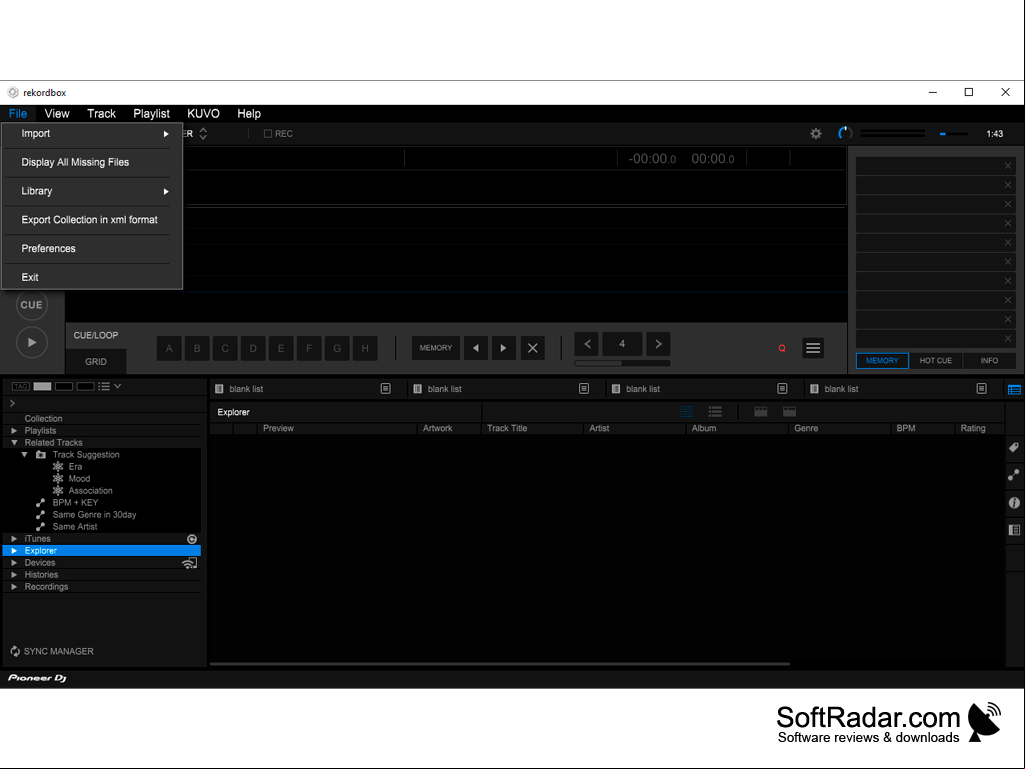Expand the Devices tree node
The width and height of the screenshot is (1025, 769).
(14, 562)
